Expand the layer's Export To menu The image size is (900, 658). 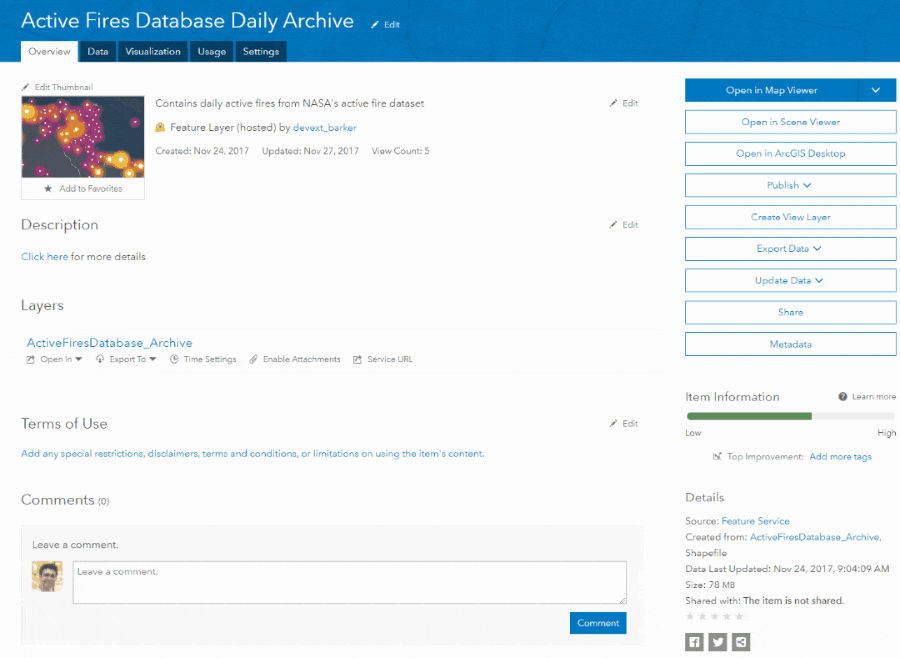click(x=127, y=360)
